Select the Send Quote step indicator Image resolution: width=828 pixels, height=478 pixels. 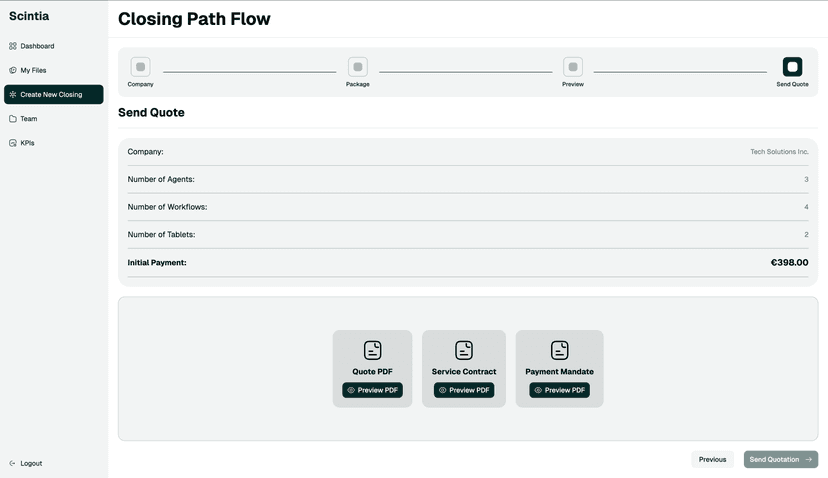pyautogui.click(x=792, y=67)
